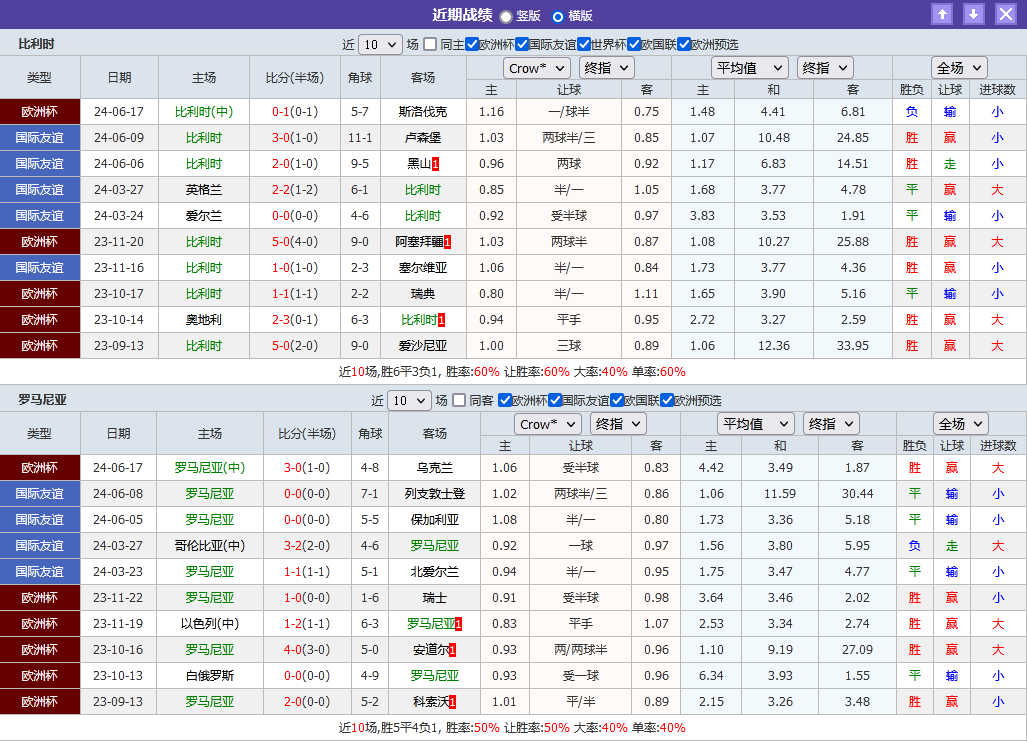Viewport: 1027px width, 742px height.
Task: Select a 国际友谊 league tag in the left column
Action: tap(40, 137)
